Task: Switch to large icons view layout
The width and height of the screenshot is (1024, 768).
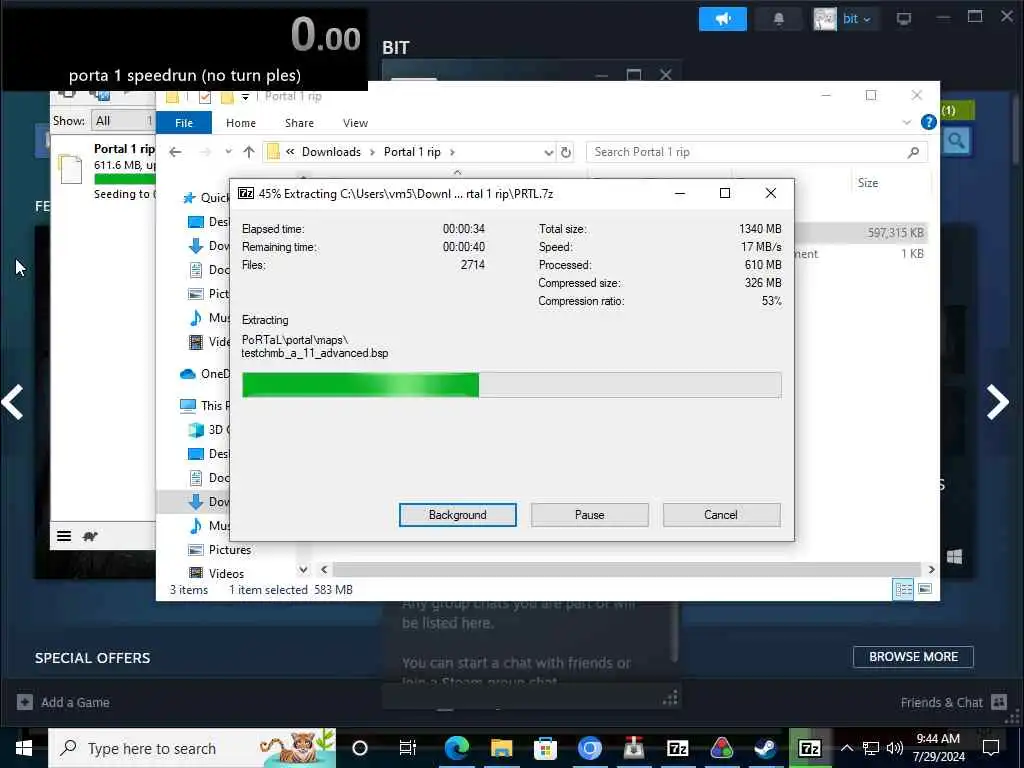Action: click(x=925, y=589)
